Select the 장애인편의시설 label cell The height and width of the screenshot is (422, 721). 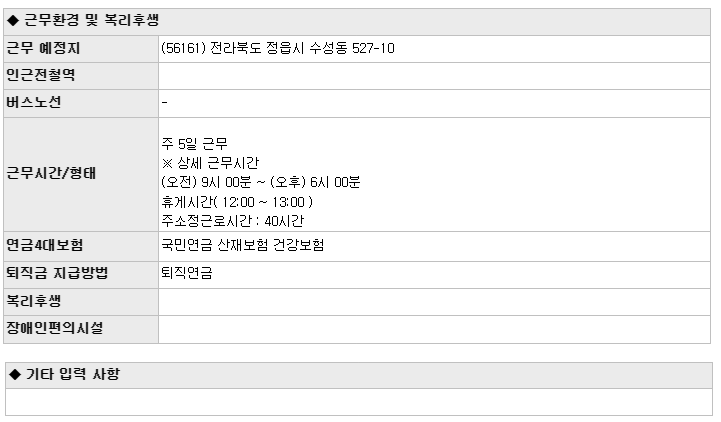tap(81, 329)
